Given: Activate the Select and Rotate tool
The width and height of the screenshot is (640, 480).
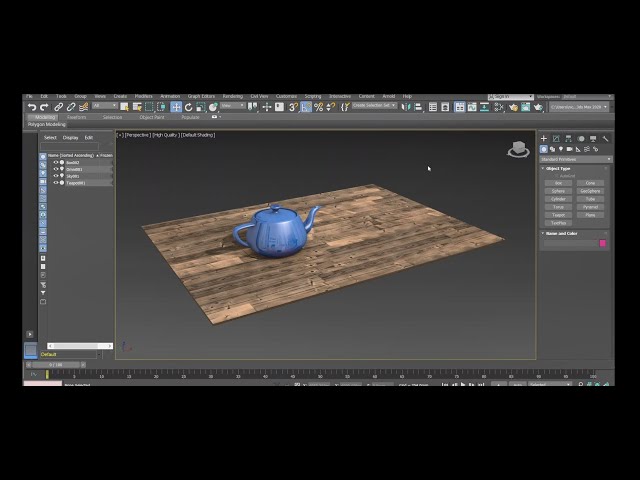Looking at the screenshot, I should [x=188, y=107].
